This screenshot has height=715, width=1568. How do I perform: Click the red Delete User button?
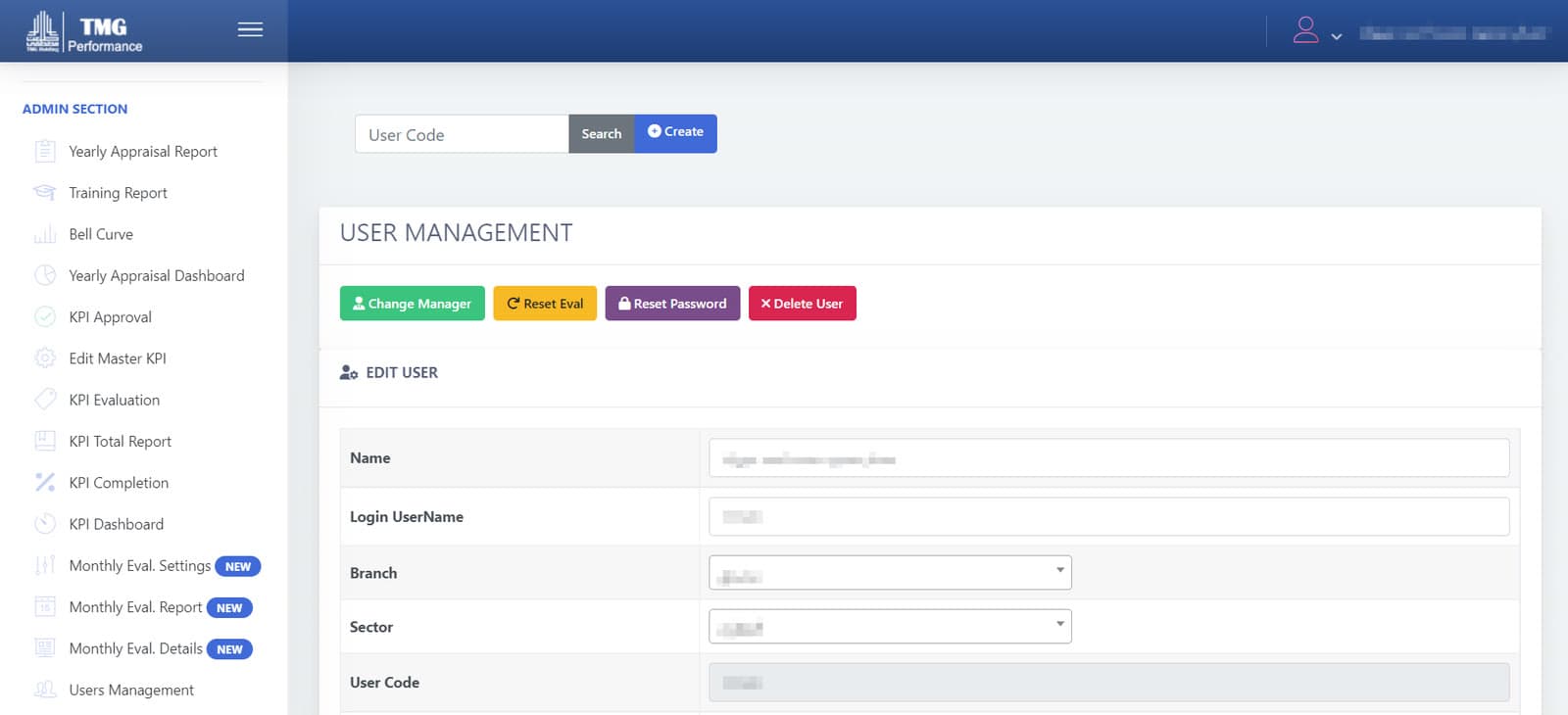(x=803, y=304)
